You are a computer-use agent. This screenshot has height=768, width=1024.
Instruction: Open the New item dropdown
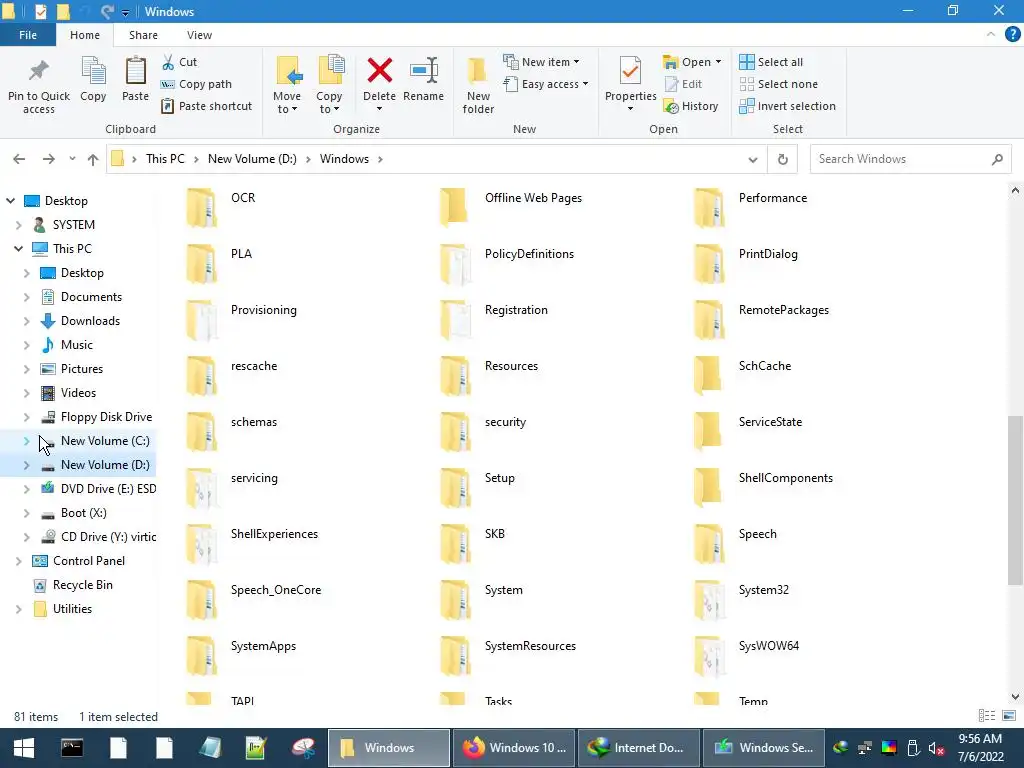point(541,62)
